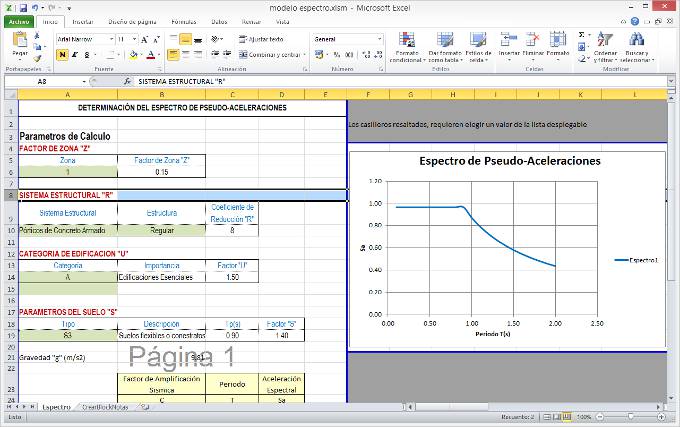Switch to the Fórmulas ribbon tab

pyautogui.click(x=183, y=20)
